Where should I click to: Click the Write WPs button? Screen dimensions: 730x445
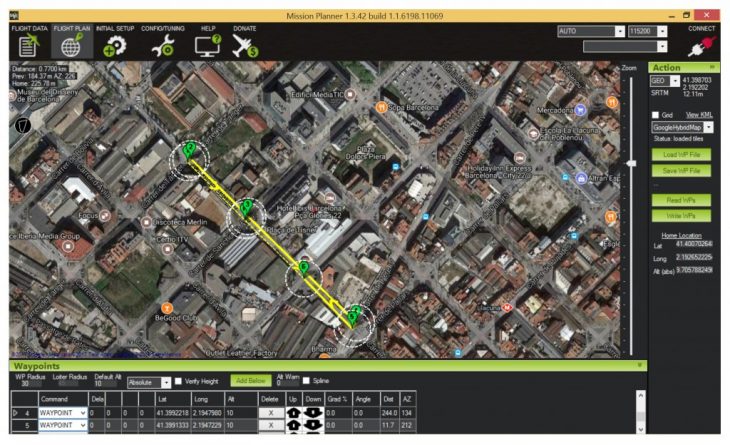pos(680,215)
